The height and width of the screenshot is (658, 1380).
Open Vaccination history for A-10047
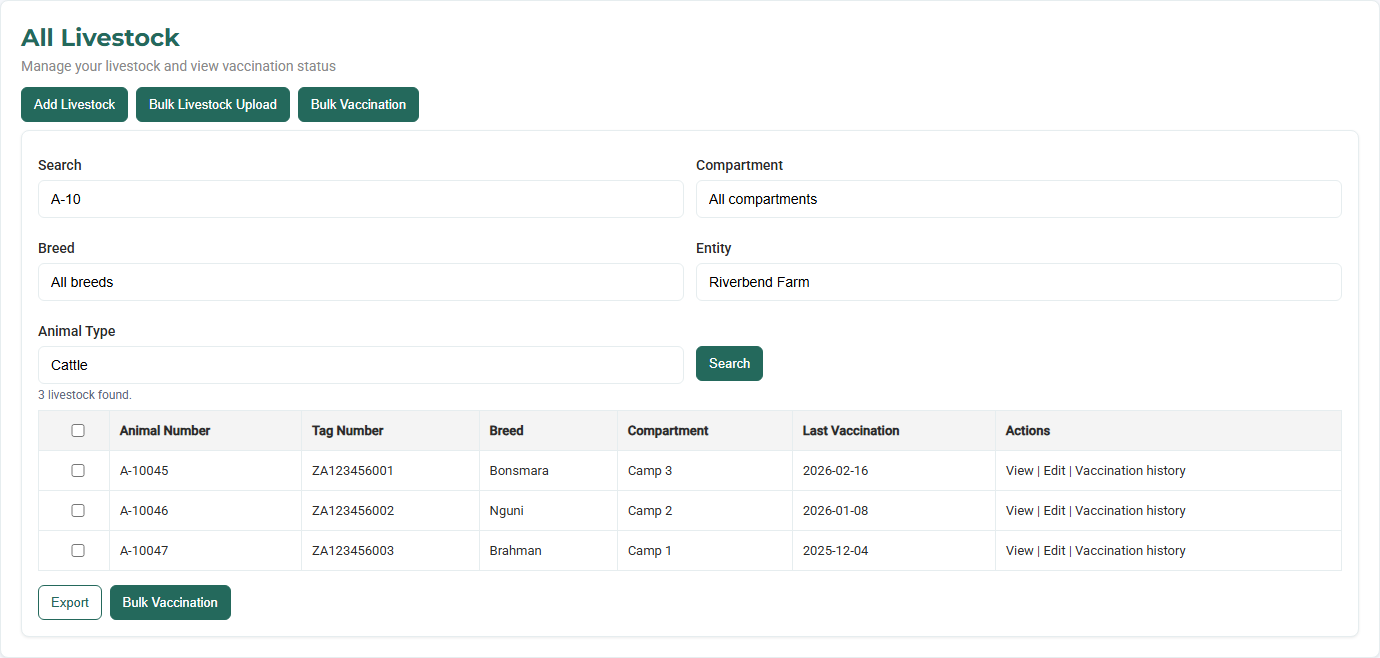[x=1130, y=551]
